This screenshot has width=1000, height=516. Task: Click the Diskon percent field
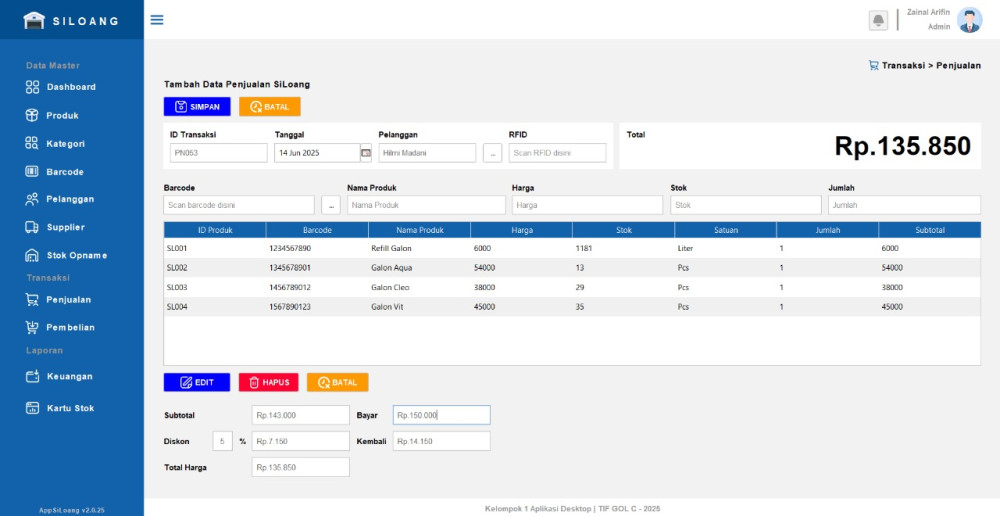[222, 441]
